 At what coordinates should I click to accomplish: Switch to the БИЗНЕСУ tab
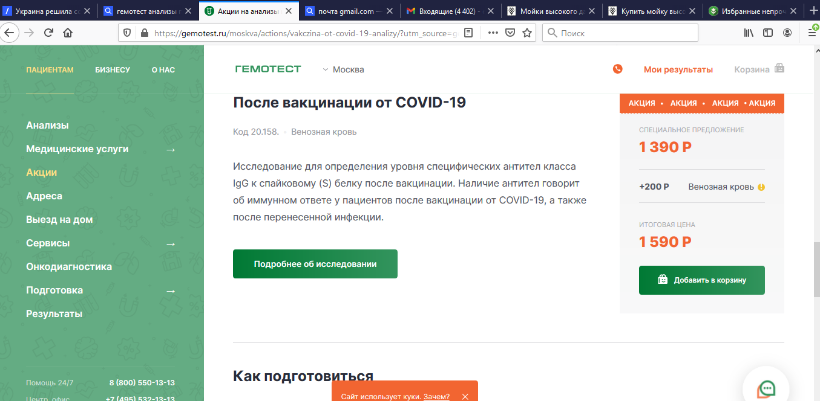[112, 70]
